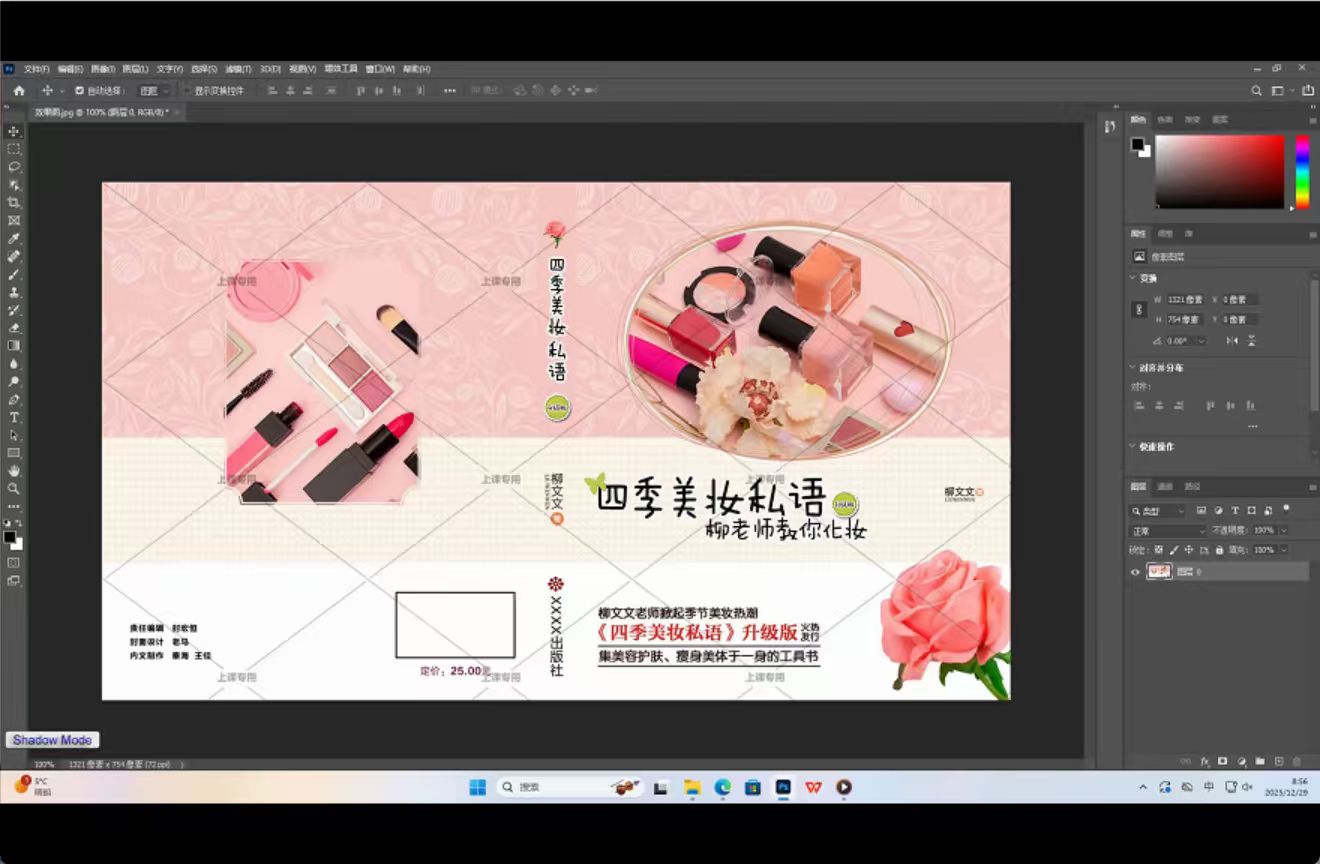
Task: Select the Hand tool
Action: pos(14,470)
